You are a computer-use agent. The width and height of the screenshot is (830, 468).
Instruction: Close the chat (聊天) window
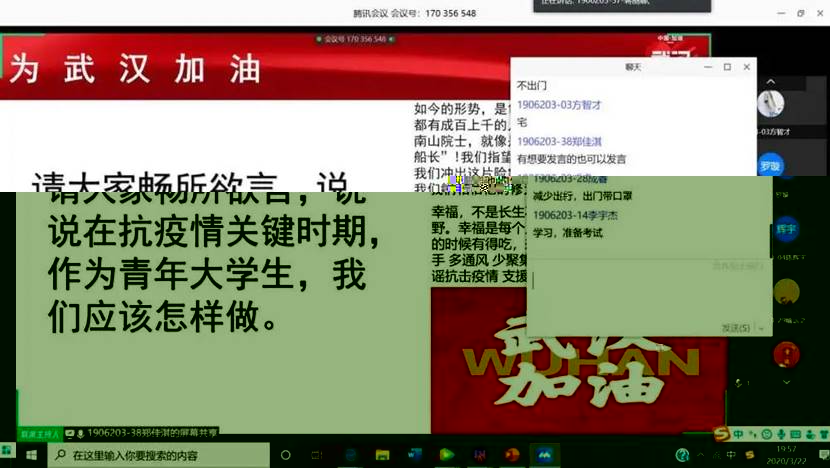click(747, 67)
